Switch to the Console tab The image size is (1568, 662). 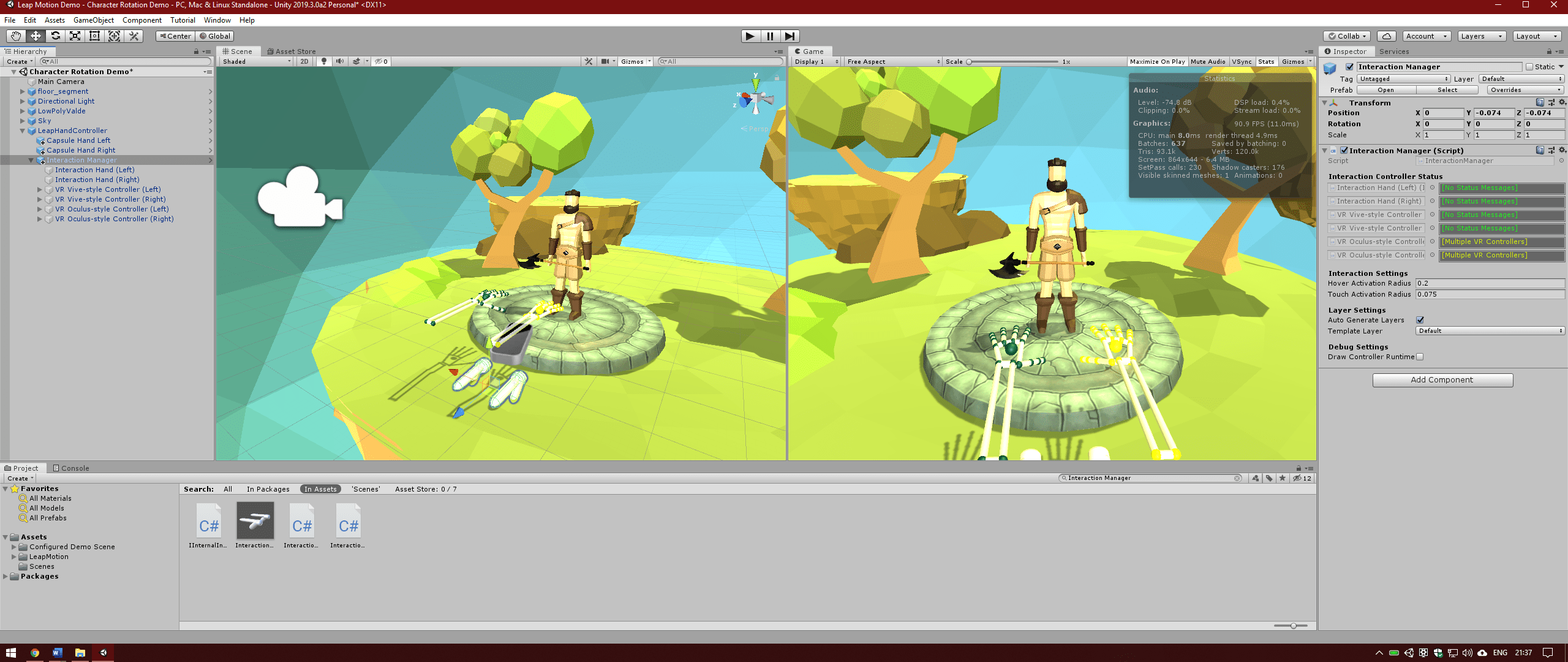tap(71, 468)
